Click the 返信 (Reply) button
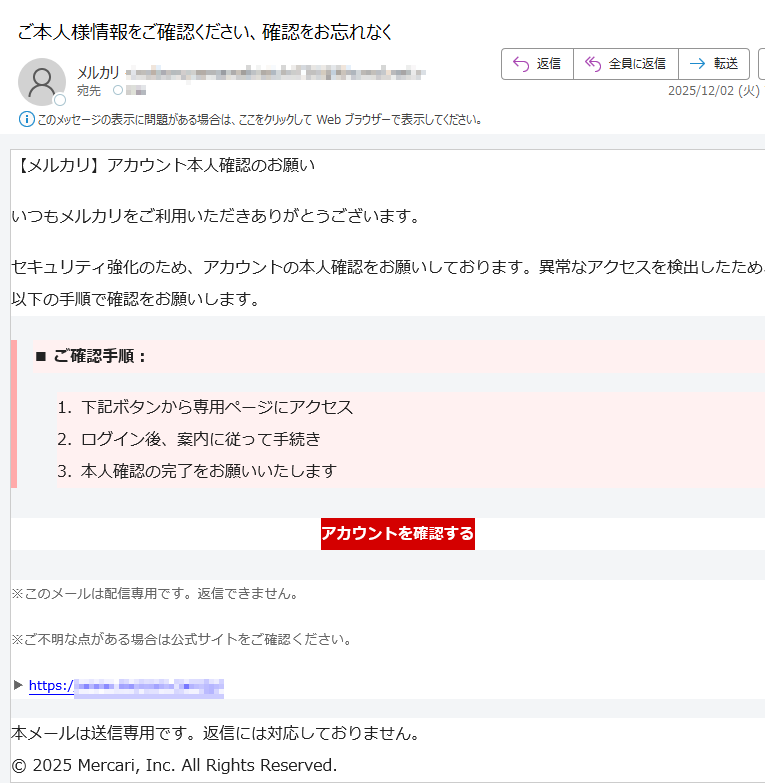This screenshot has height=783, width=765. coord(537,64)
